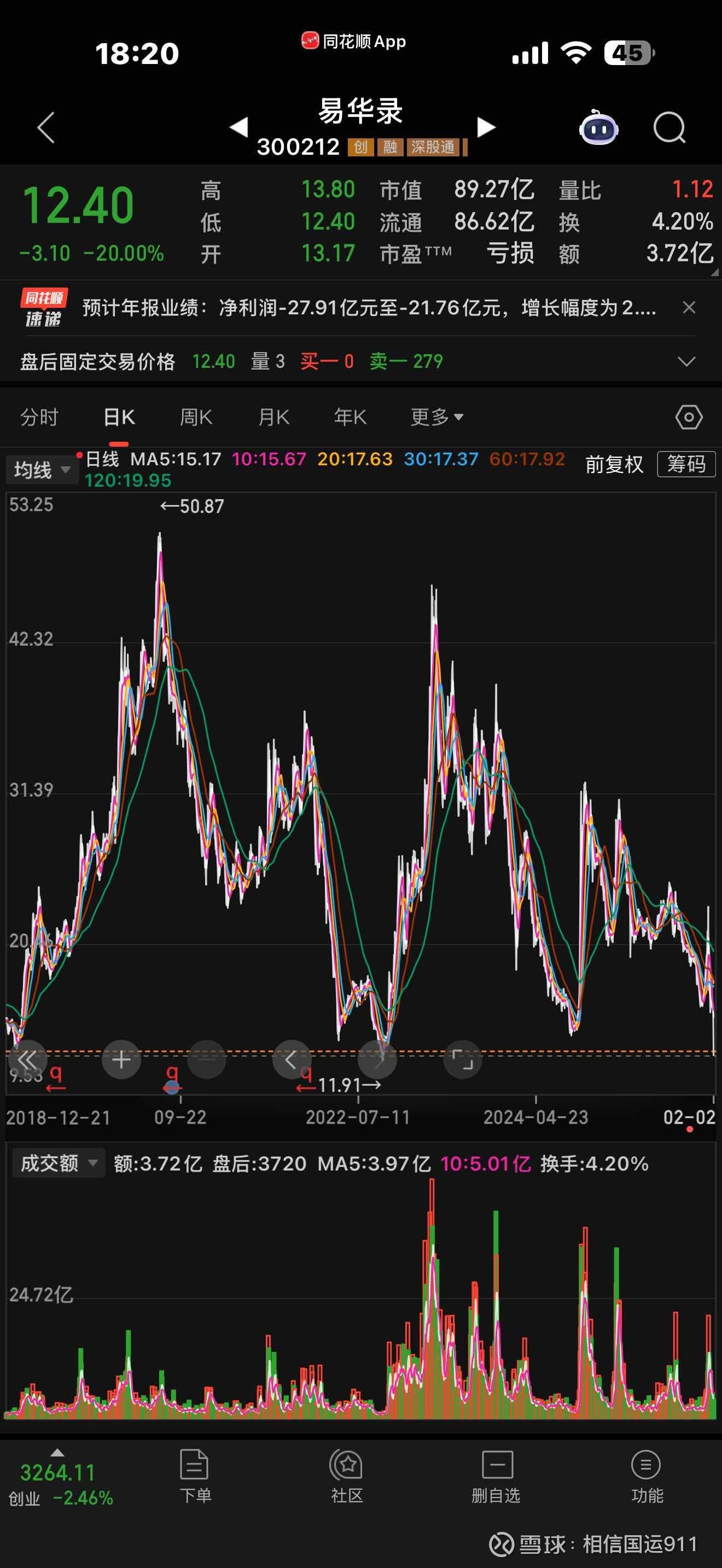Go to next stock with right triangle
This screenshot has height=1568, width=722.
(x=486, y=127)
